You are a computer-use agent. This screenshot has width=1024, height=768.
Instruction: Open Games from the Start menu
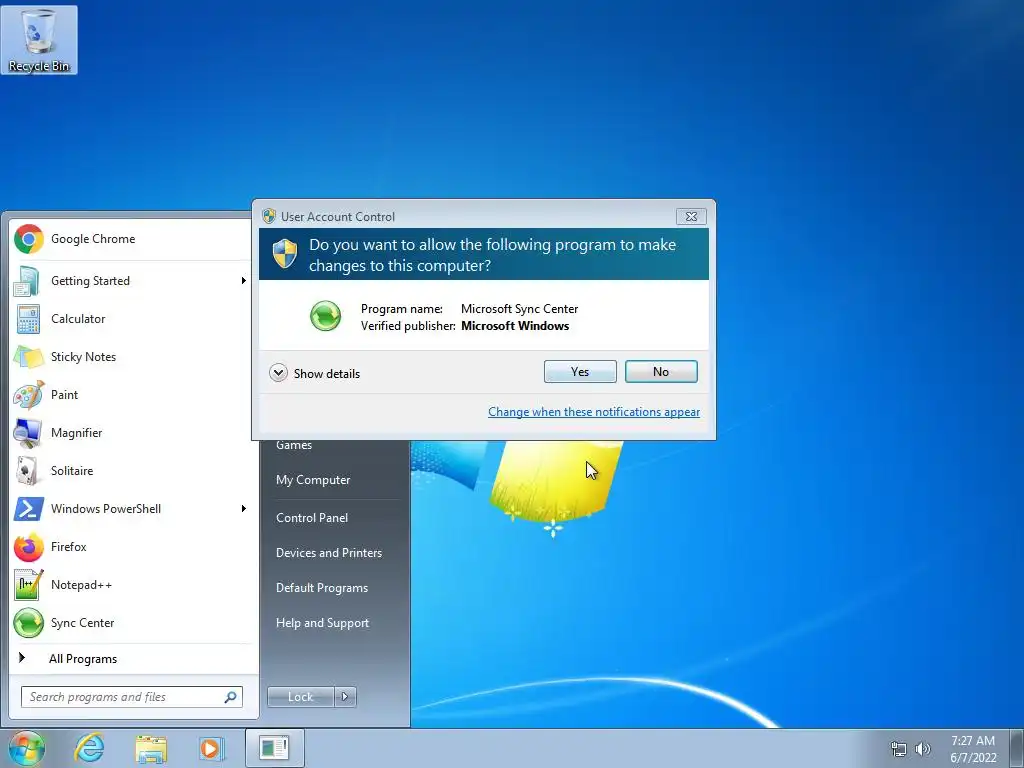point(294,445)
